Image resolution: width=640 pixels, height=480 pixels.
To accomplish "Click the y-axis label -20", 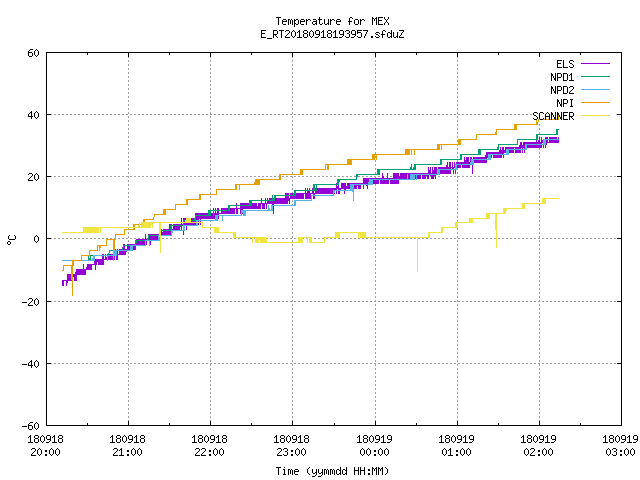I will [x=31, y=302].
